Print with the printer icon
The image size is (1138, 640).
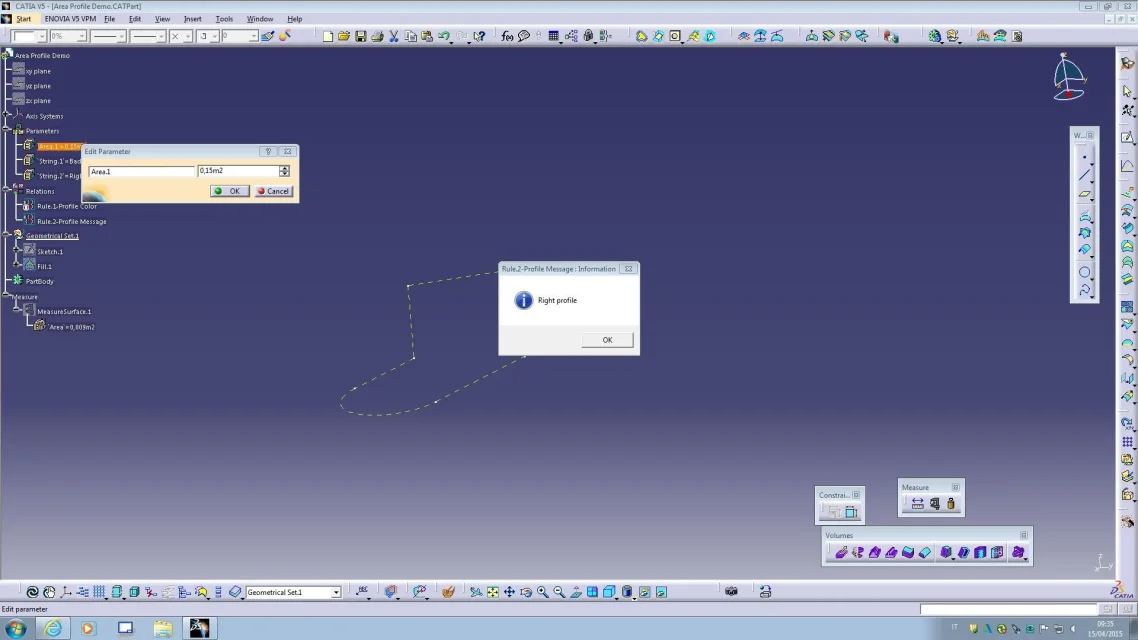click(377, 36)
